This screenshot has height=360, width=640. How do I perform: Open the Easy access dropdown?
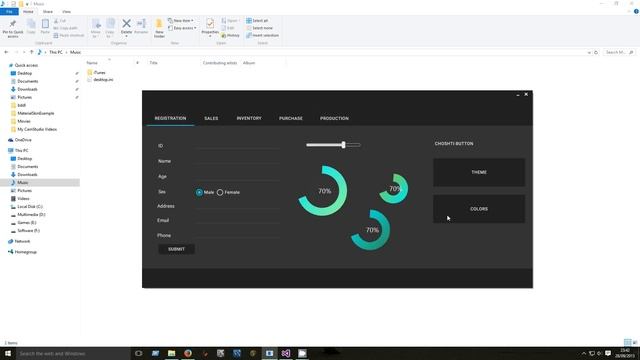182,28
